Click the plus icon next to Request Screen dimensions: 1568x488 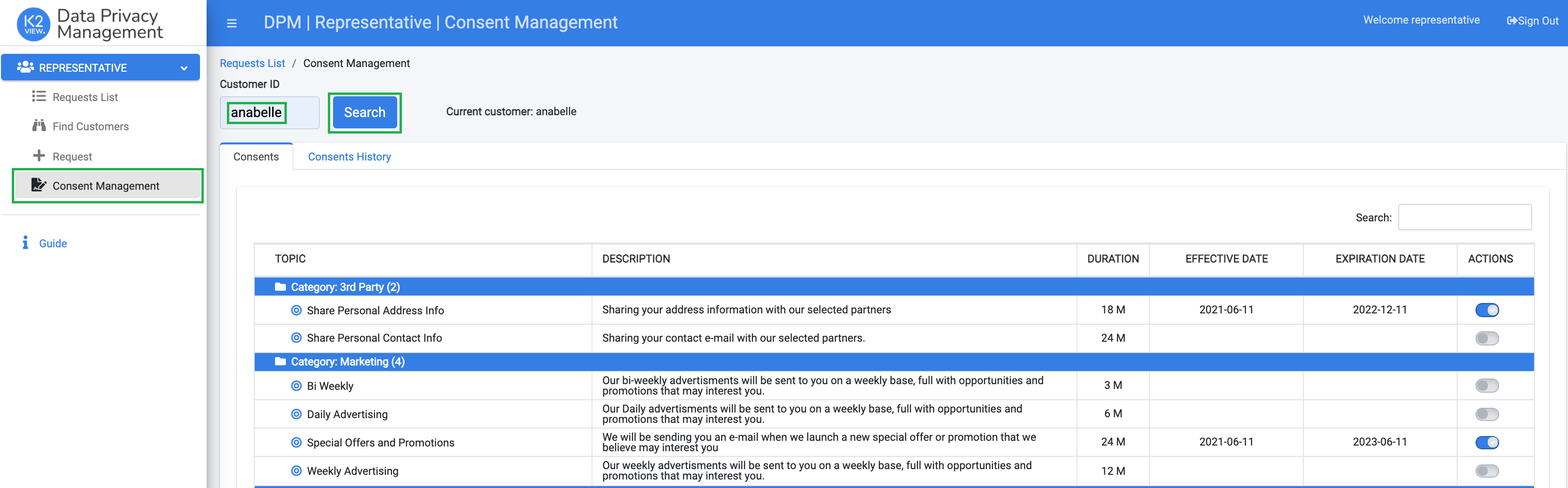[38, 155]
